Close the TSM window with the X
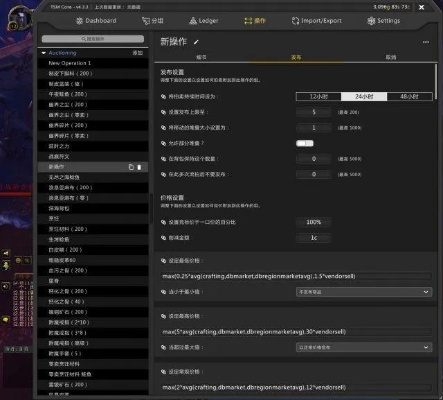 tap(421, 7)
